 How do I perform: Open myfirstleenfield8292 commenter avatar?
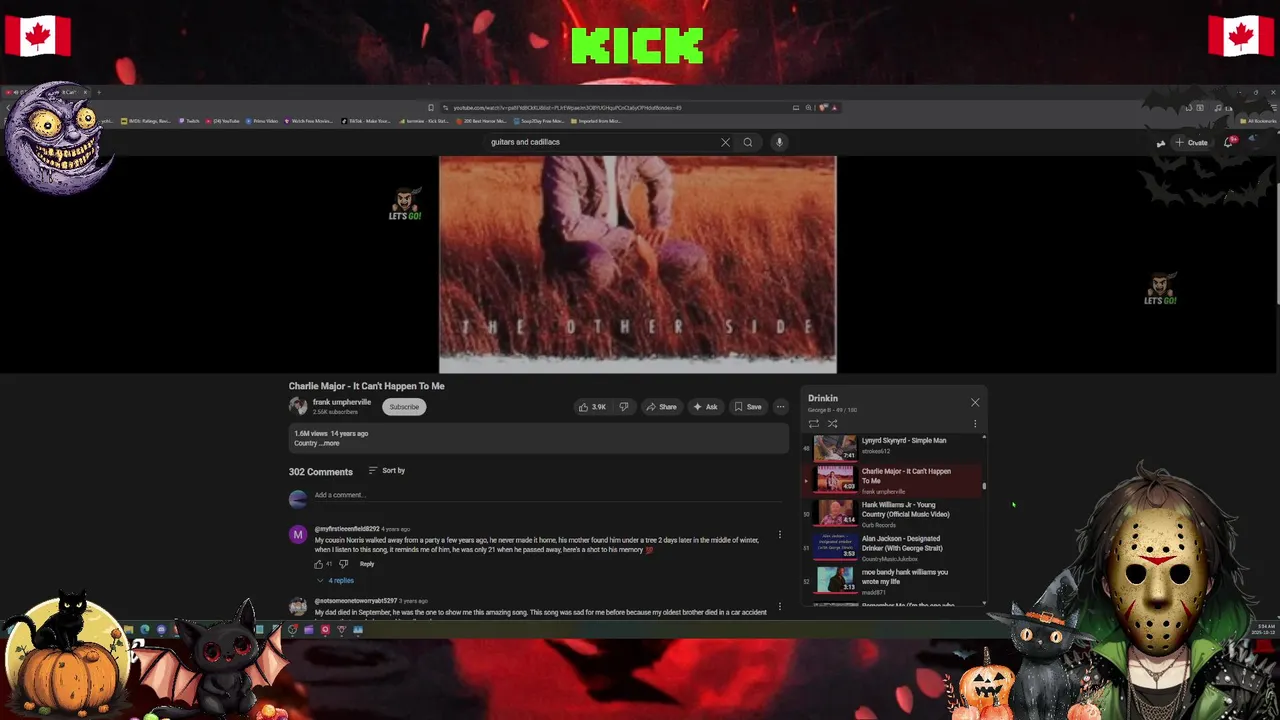pyautogui.click(x=298, y=535)
